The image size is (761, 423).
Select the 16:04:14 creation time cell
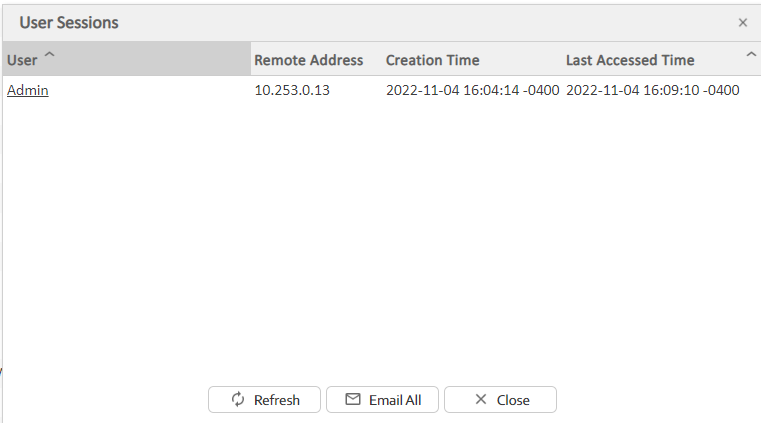(472, 90)
